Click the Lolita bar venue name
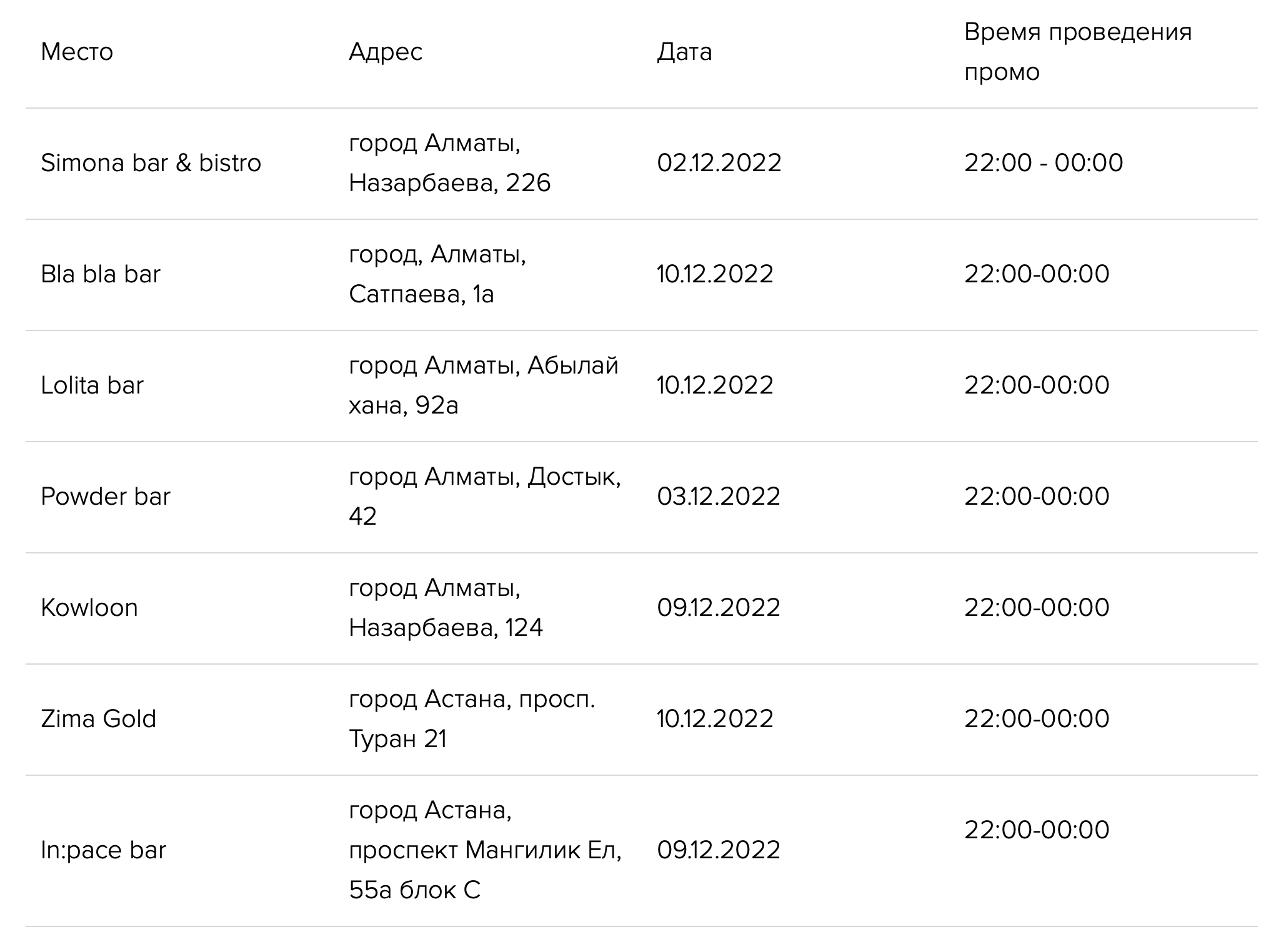The image size is (1281, 952). (92, 385)
